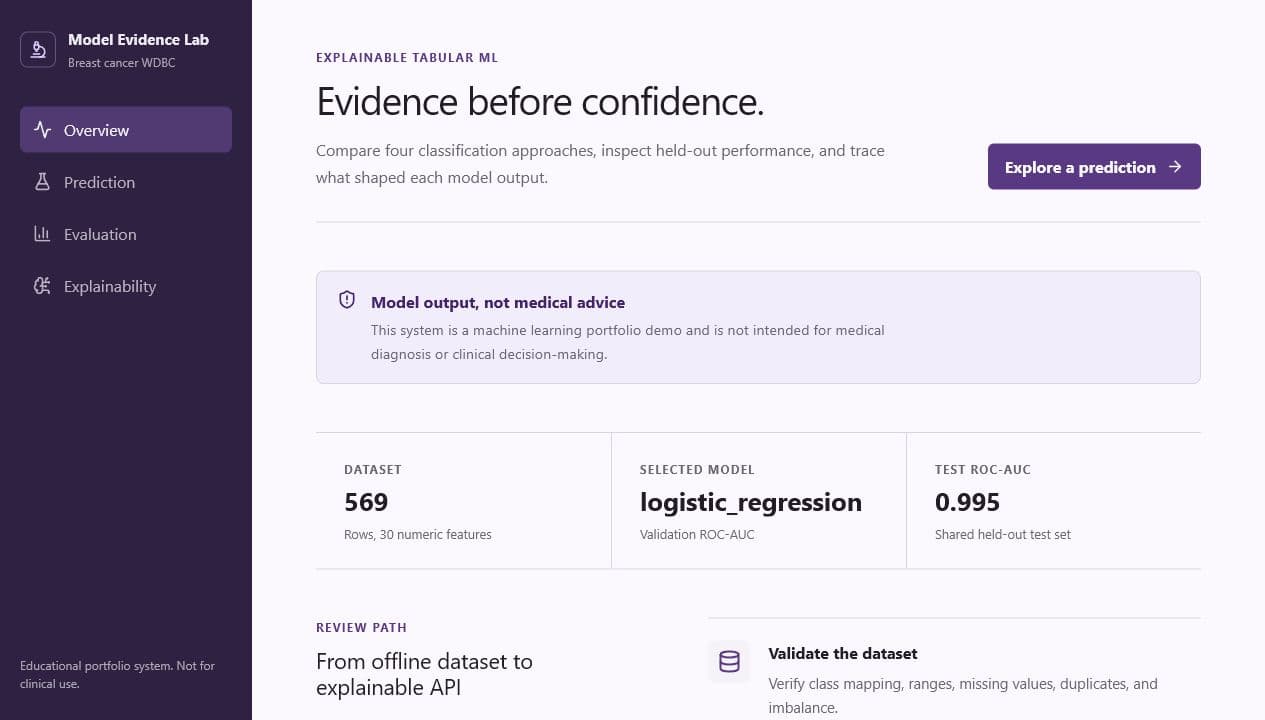
Task: Click the Validate the dataset heading
Action: tap(843, 654)
